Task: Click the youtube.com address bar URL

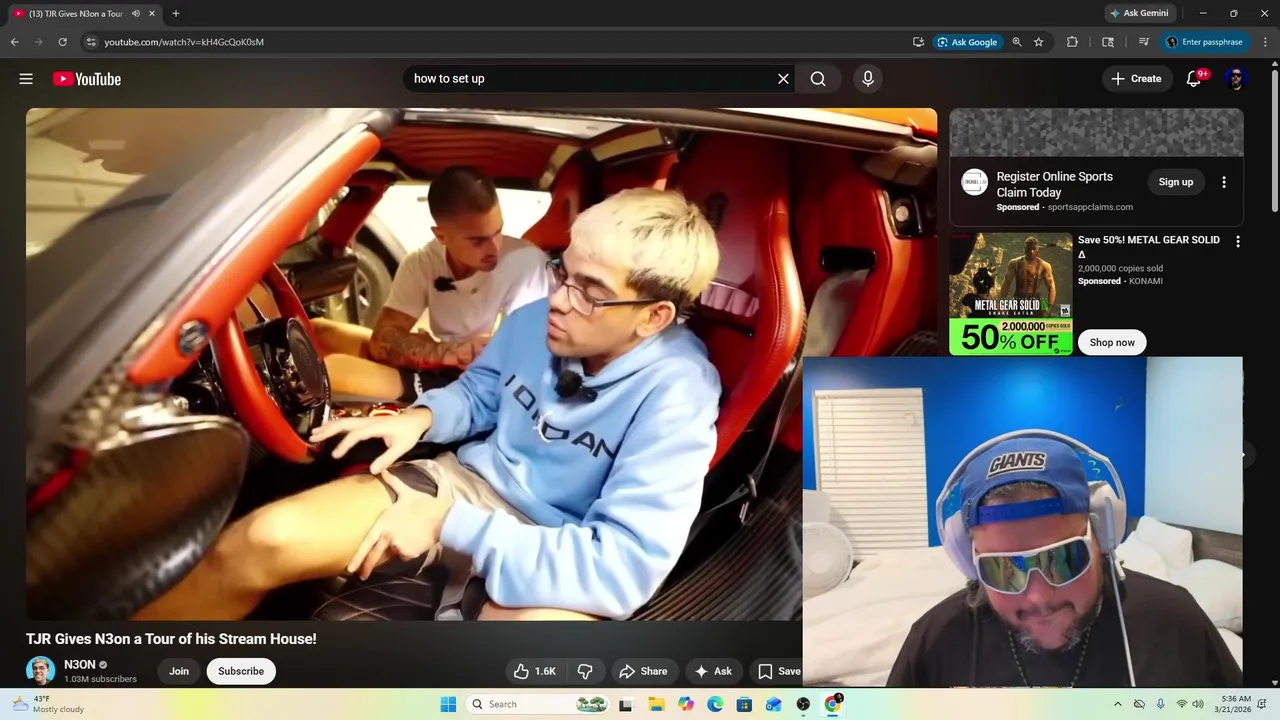Action: 184,42
